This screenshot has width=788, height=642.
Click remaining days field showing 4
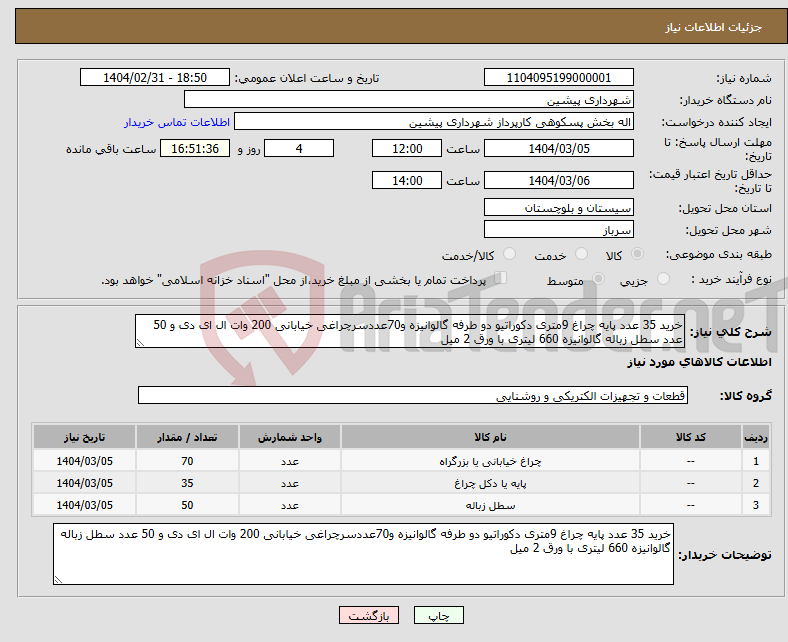pyautogui.click(x=299, y=148)
